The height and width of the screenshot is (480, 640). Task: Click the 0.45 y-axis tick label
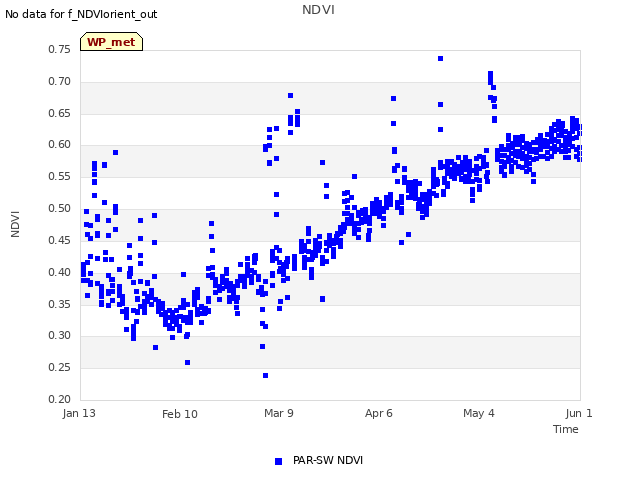(x=60, y=240)
